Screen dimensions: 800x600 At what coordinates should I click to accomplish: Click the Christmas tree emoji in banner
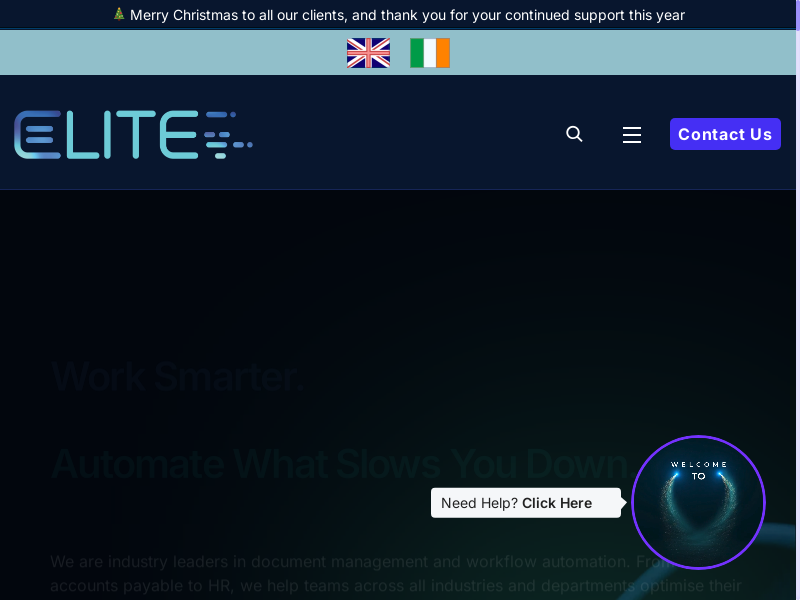point(119,15)
